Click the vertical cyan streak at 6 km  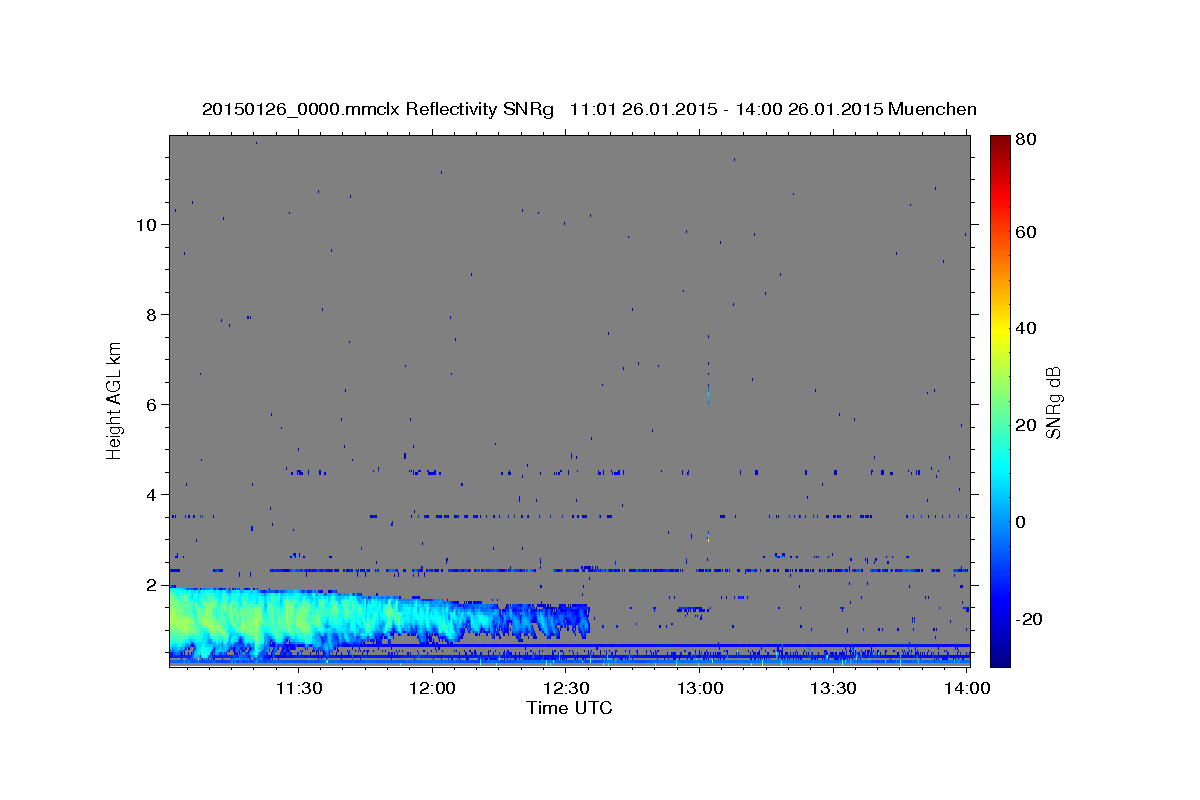tap(708, 393)
